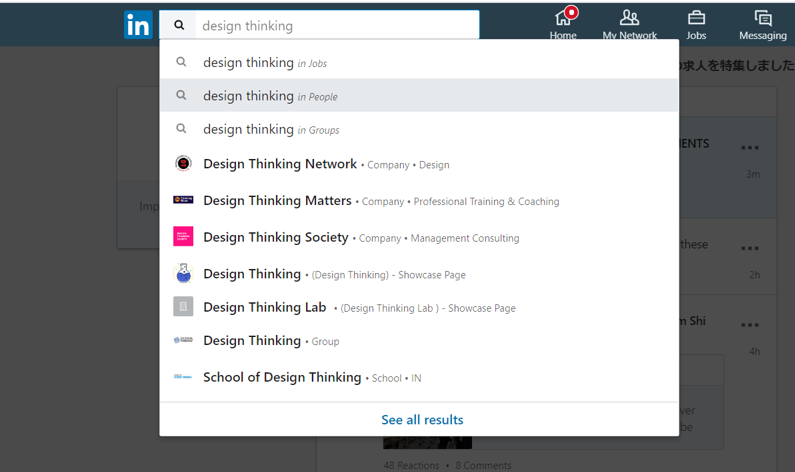Viewport: 795px width, 472px height.
Task: Open the three-dots menu on the 2h post
Action: [750, 248]
